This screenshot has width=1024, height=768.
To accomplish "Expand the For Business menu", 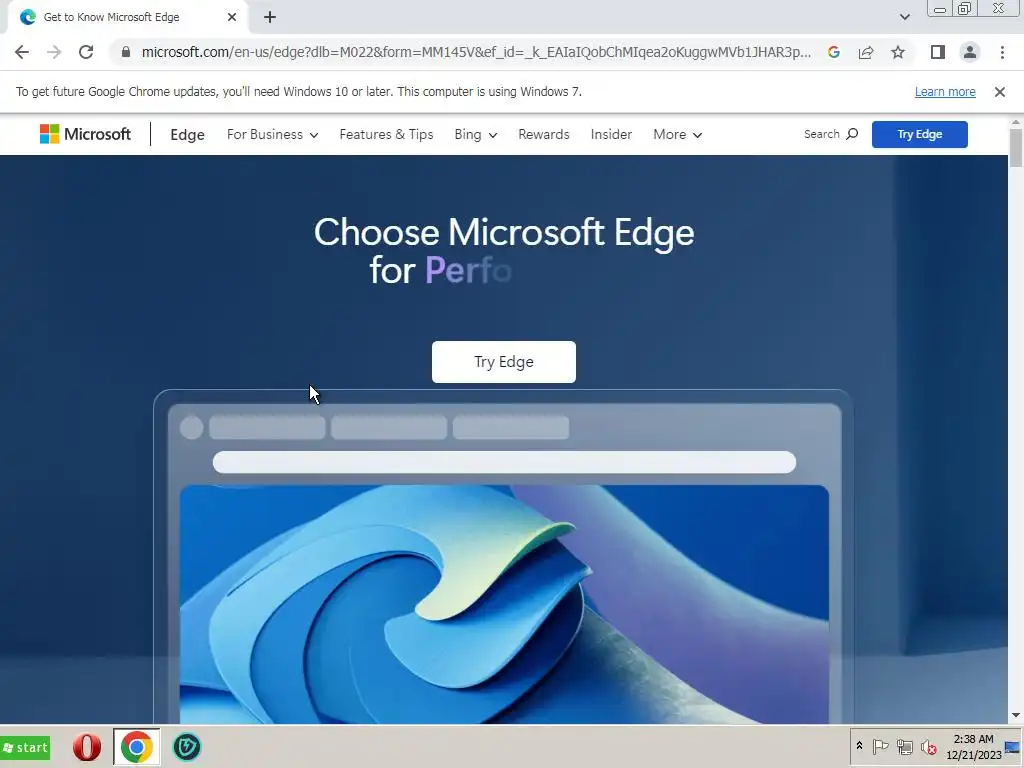I will (x=272, y=135).
